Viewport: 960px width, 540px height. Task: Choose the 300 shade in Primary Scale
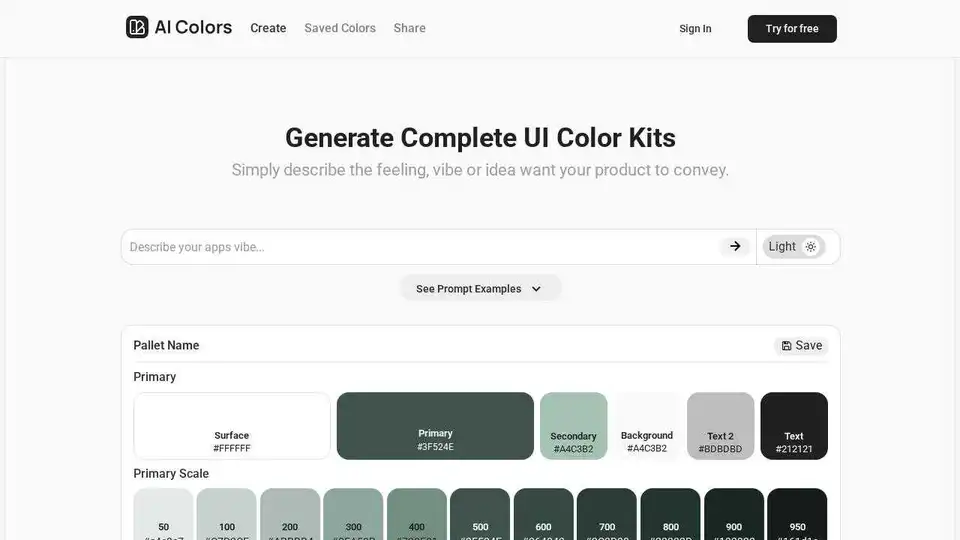pyautogui.click(x=353, y=514)
